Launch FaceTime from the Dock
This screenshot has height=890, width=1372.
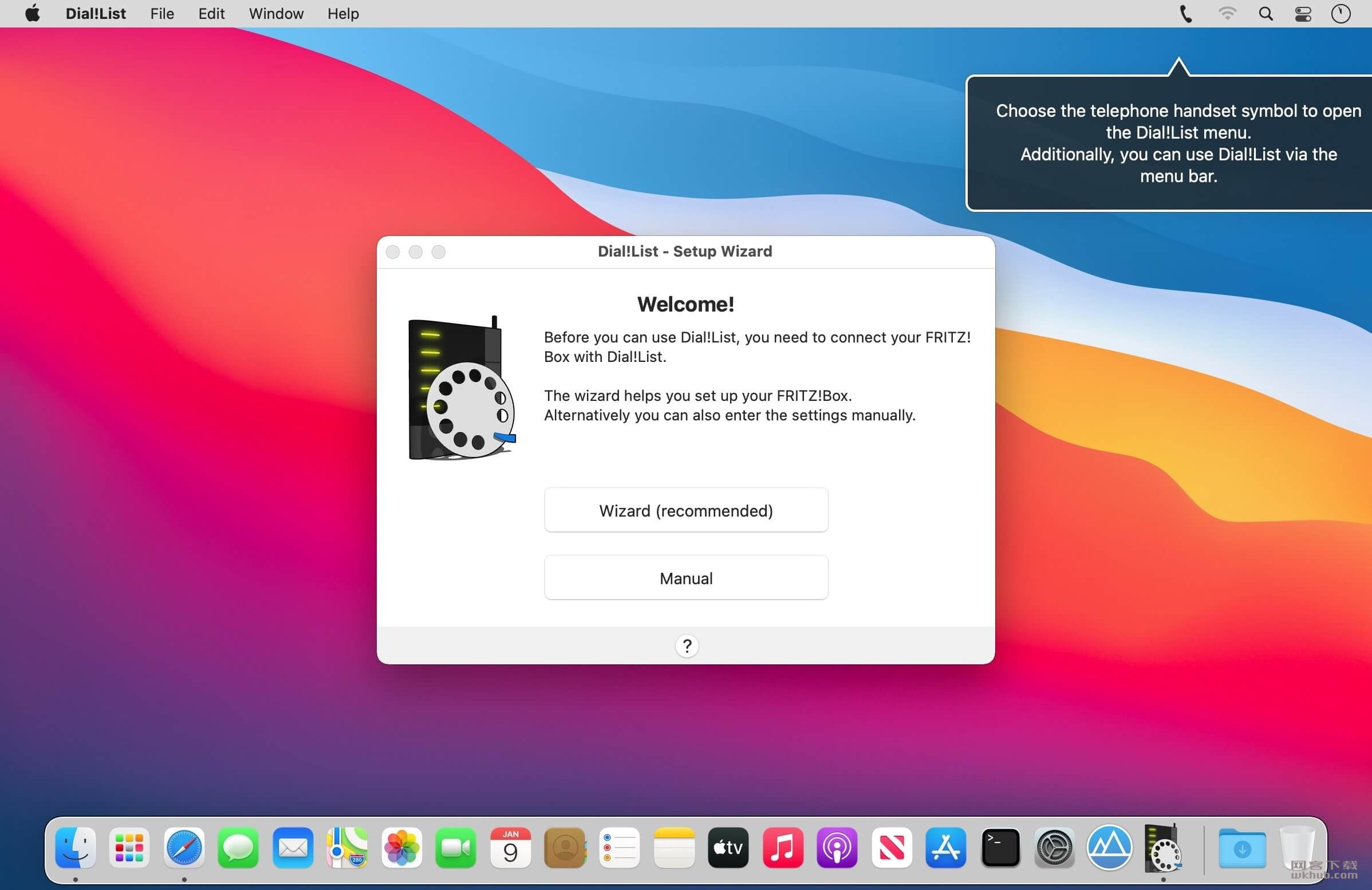[x=456, y=848]
